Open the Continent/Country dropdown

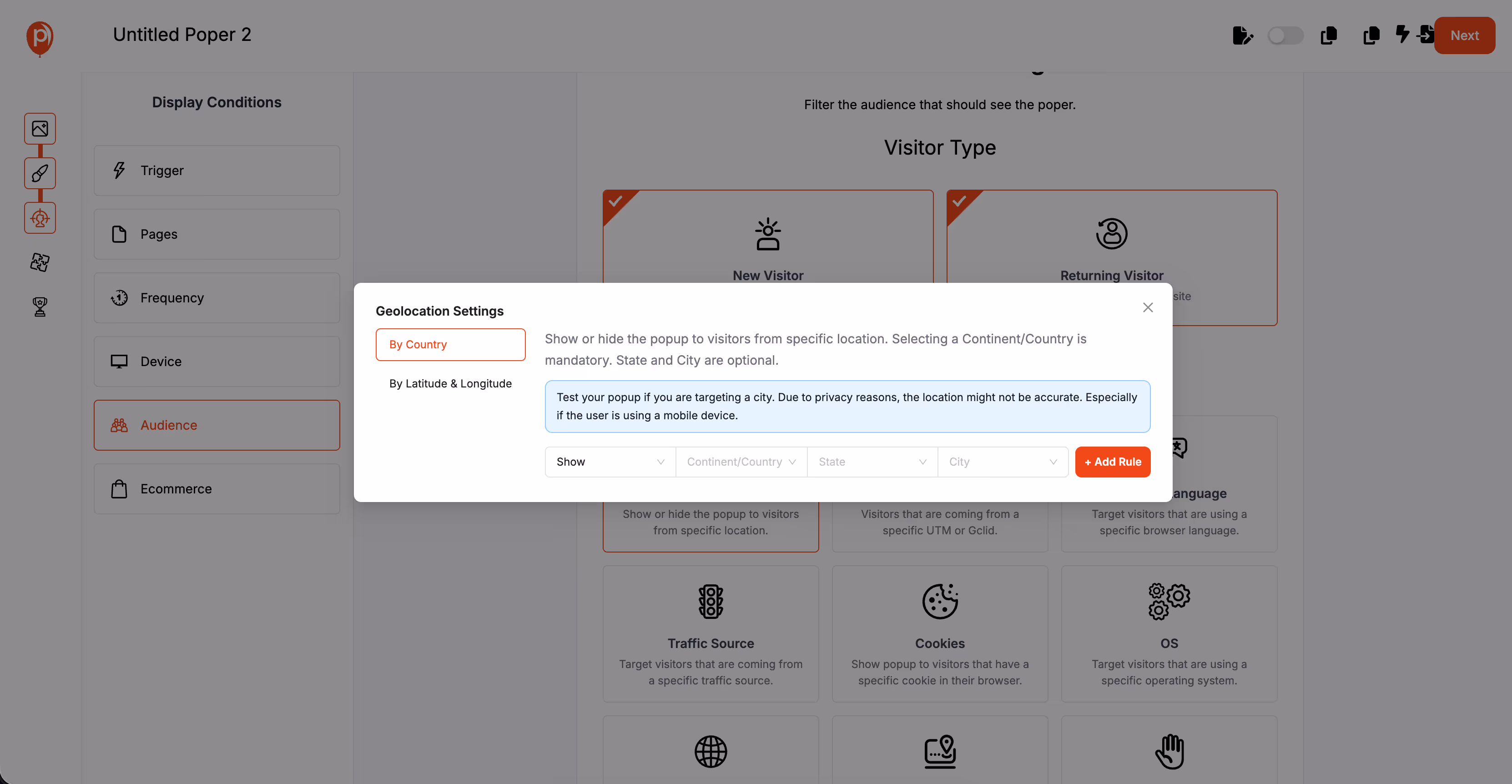741,462
